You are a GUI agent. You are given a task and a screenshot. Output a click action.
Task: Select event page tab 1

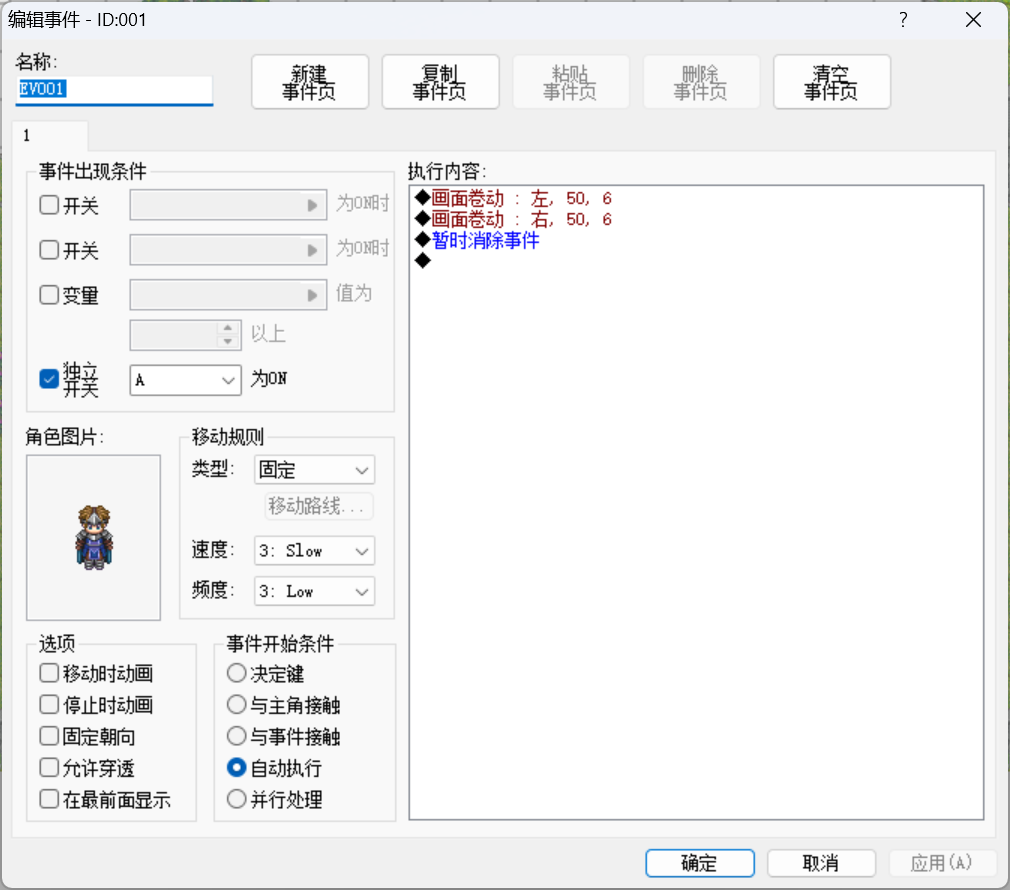(x=50, y=136)
